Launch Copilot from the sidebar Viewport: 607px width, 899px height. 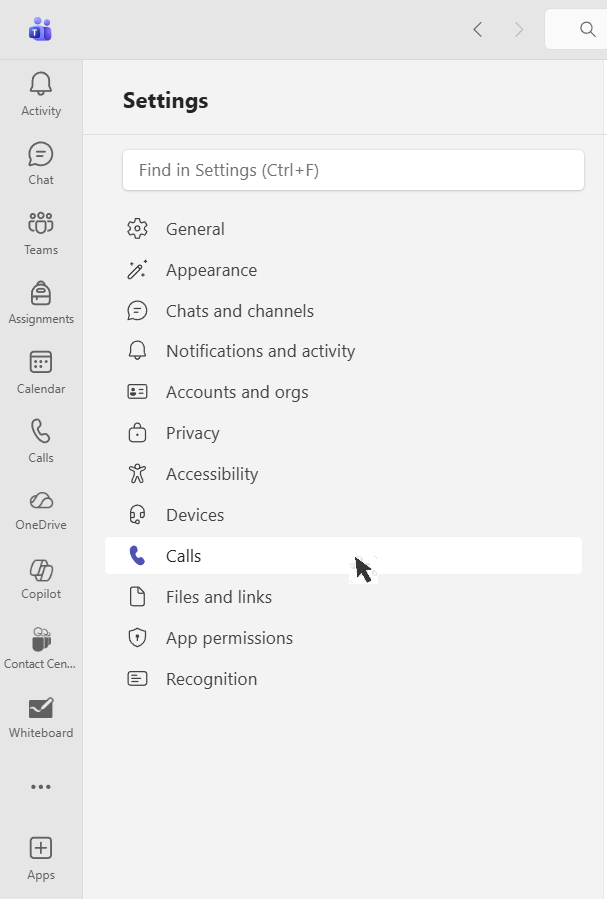[41, 579]
